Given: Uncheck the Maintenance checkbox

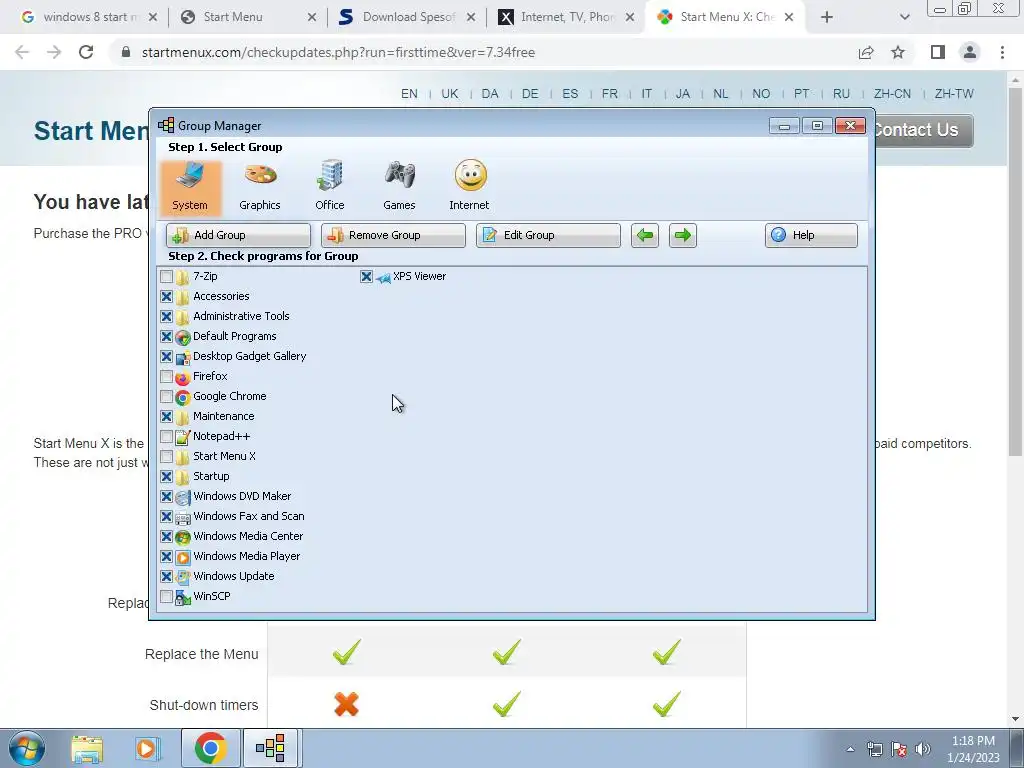Looking at the screenshot, I should click(x=167, y=417).
